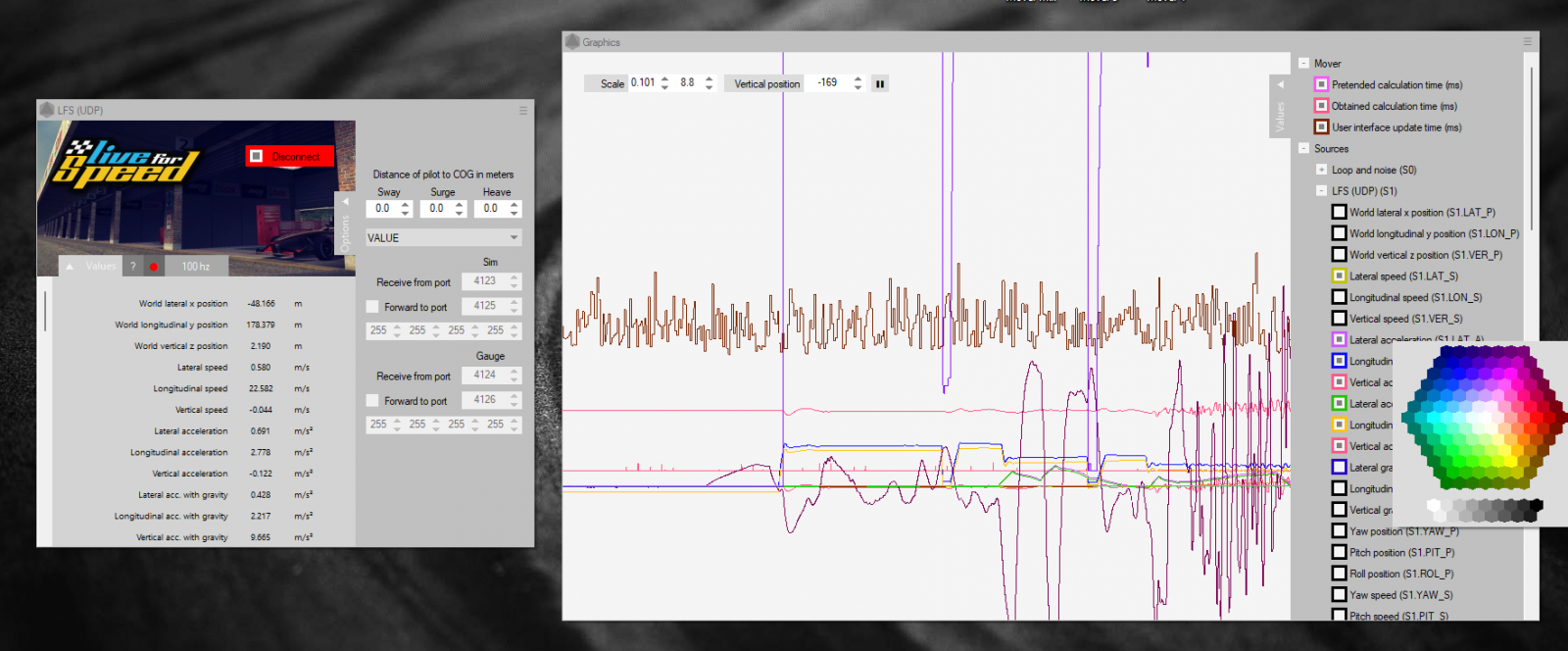Viewport: 1568px width, 651px height.
Task: Select the Mover tree label
Action: click(1327, 64)
